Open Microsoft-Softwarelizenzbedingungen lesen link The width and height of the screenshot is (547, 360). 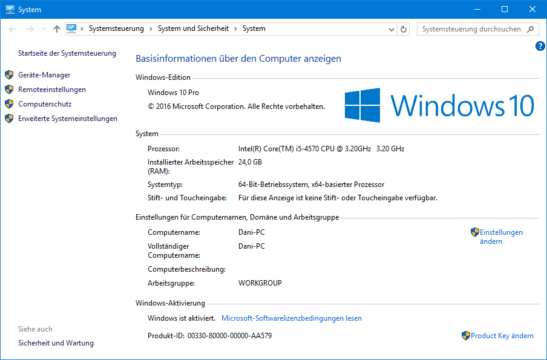tap(292, 318)
